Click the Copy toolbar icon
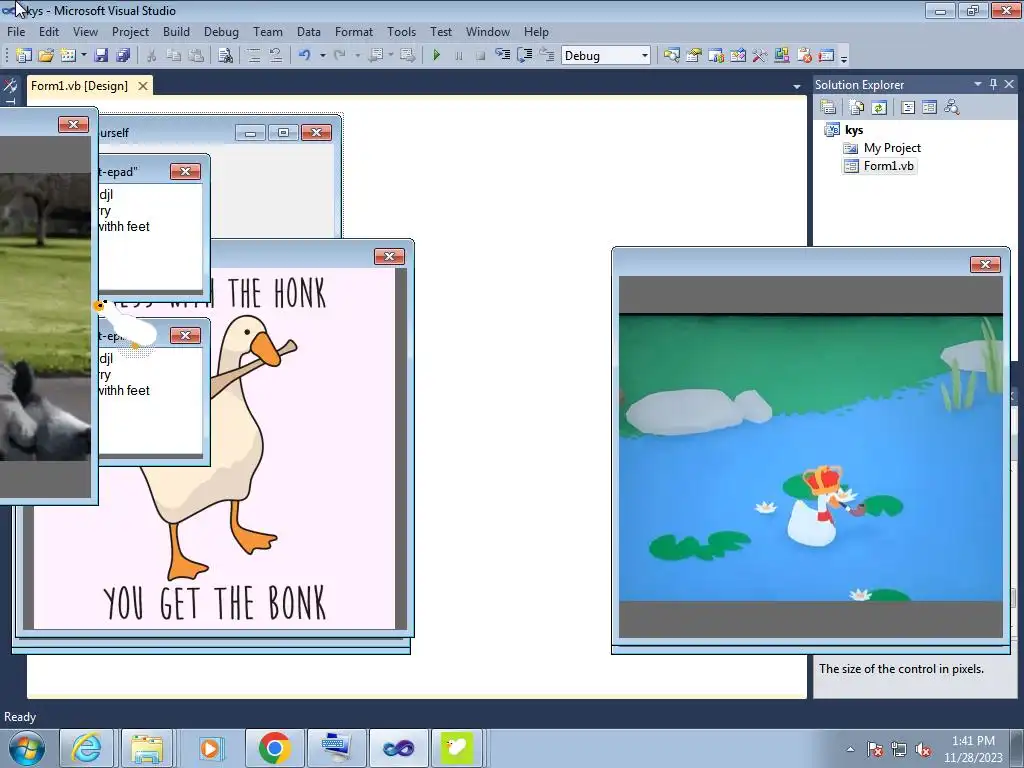1024x768 pixels. (174, 56)
